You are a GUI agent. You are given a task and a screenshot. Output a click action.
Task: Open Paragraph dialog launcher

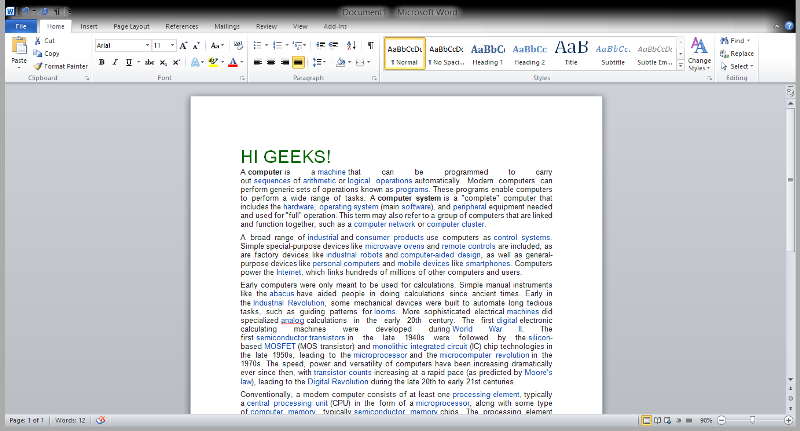[x=374, y=78]
